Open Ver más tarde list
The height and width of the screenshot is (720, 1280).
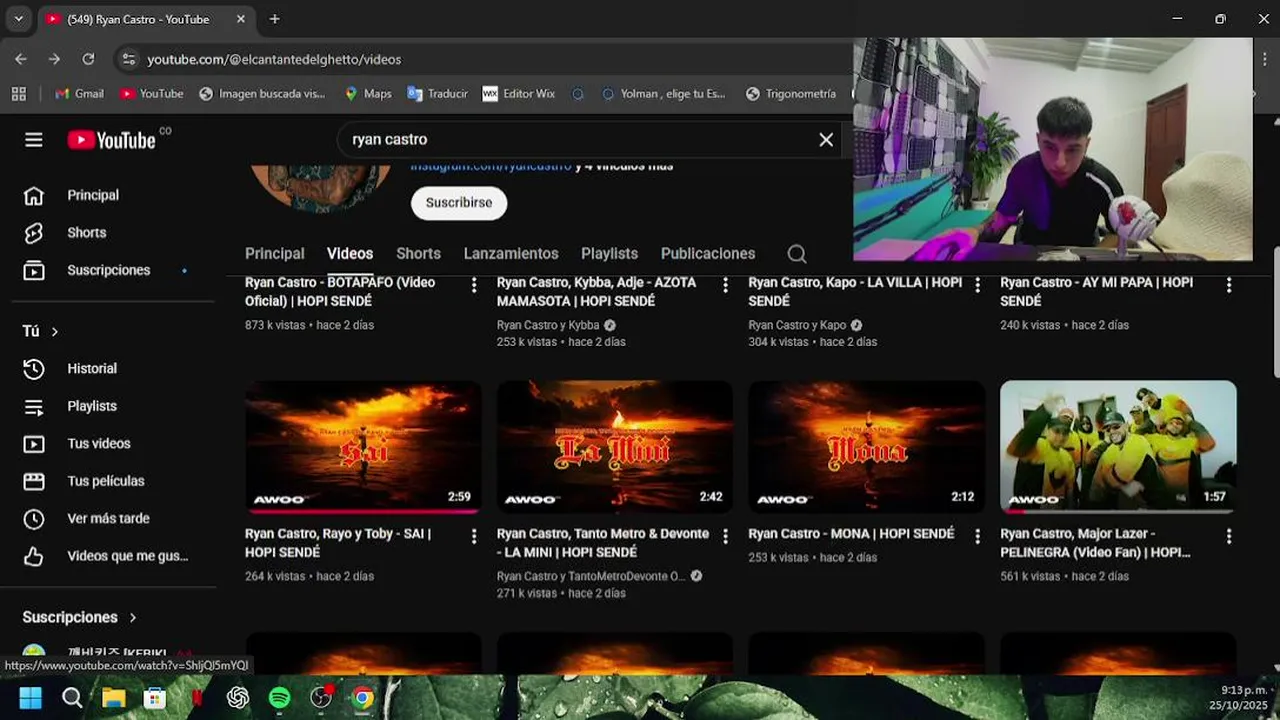110,518
